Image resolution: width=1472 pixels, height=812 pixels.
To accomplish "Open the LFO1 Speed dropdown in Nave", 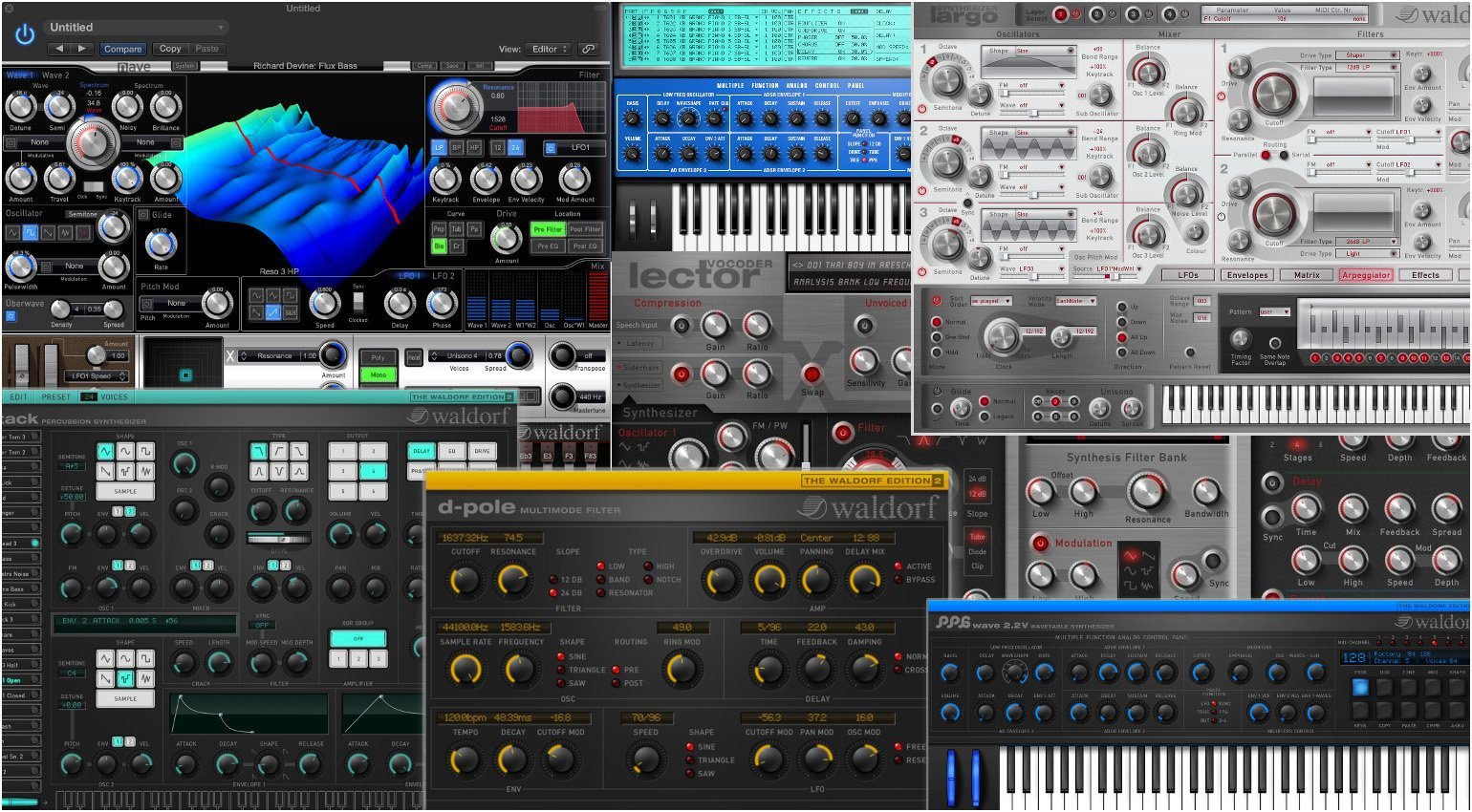I will coord(96,376).
